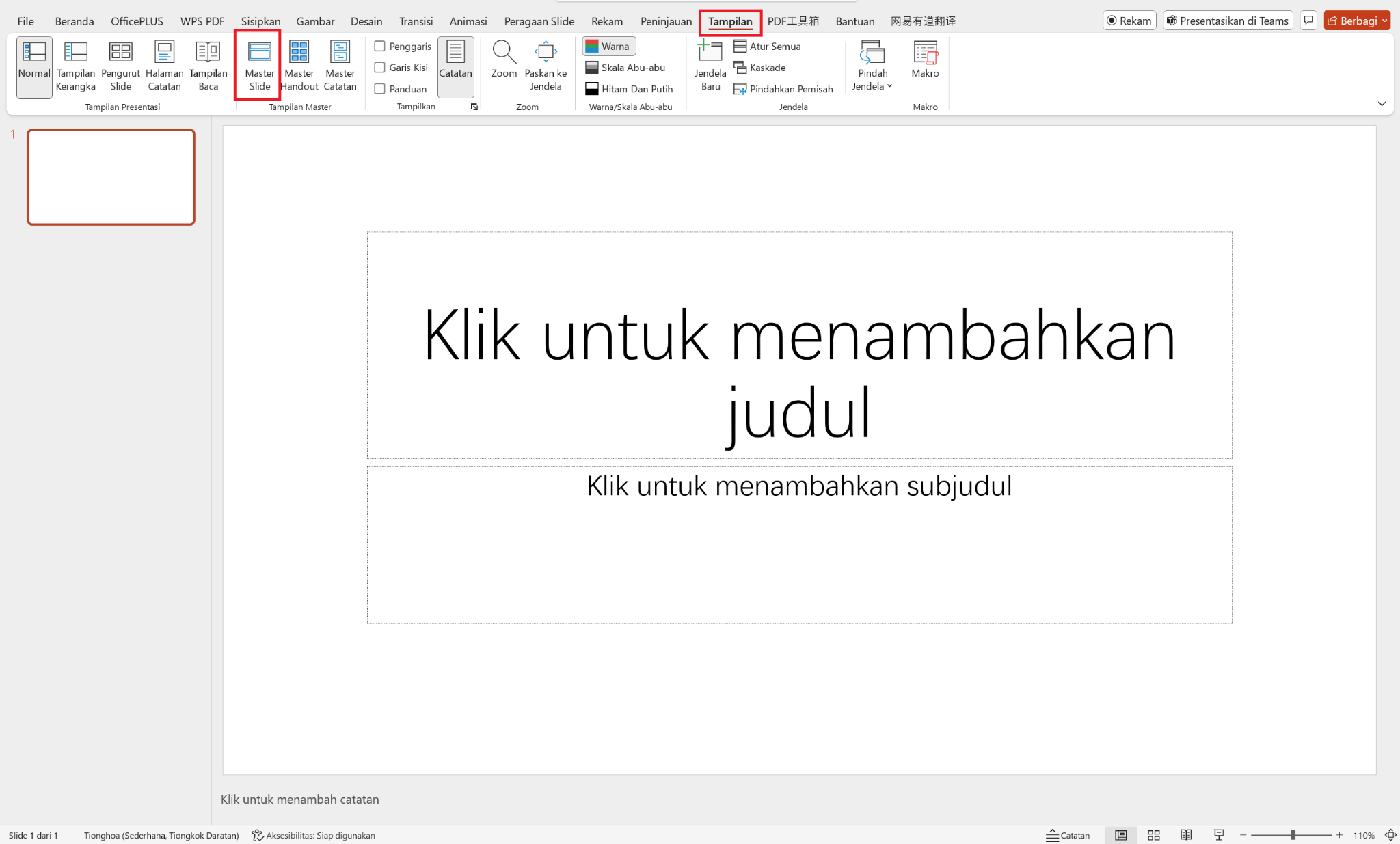Select Skala Abu-abu mode
This screenshot has width=1400, height=844.
(625, 68)
